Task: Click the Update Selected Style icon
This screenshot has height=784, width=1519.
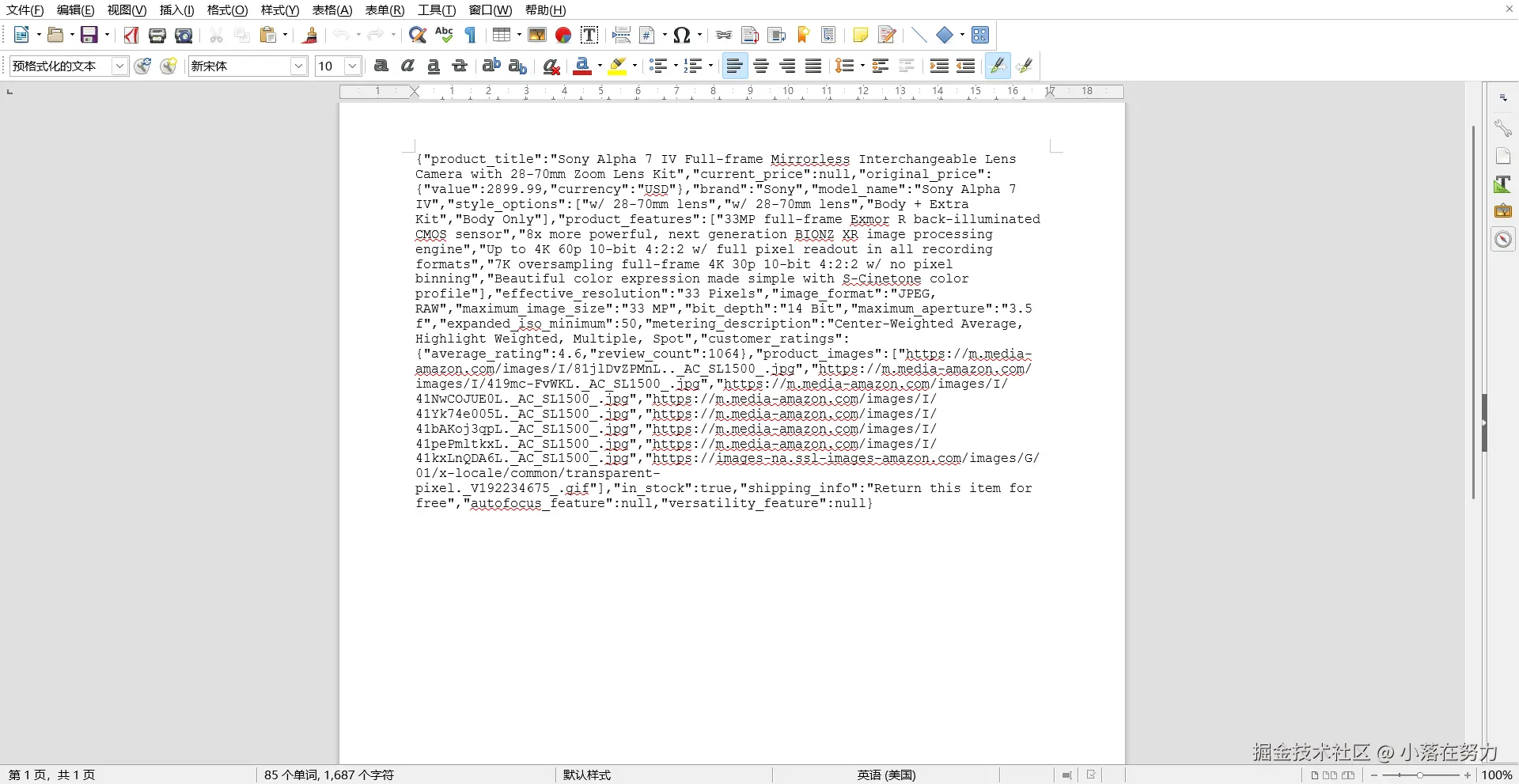Action: click(x=142, y=66)
